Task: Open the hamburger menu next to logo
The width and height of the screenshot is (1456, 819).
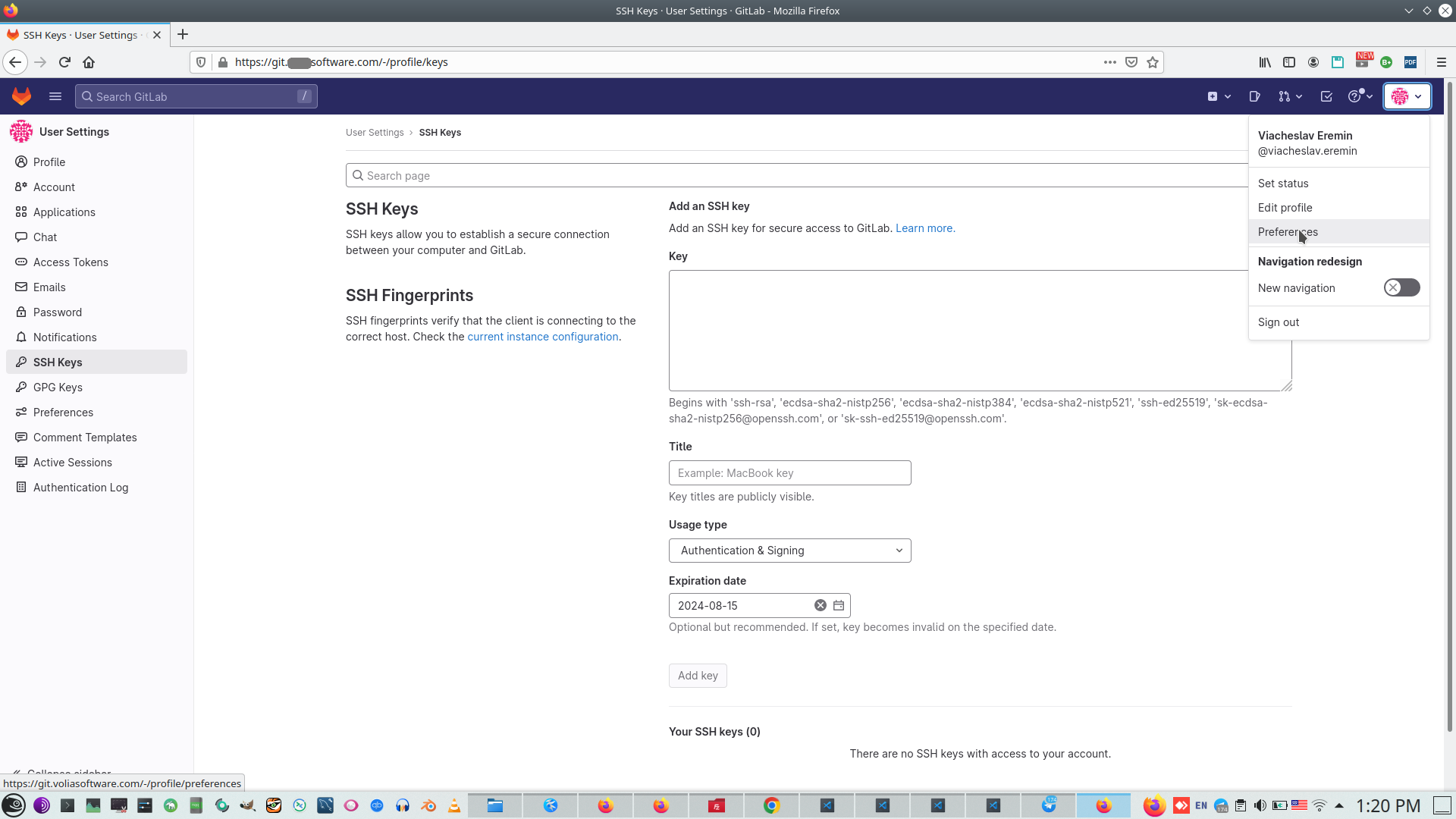Action: pyautogui.click(x=55, y=96)
